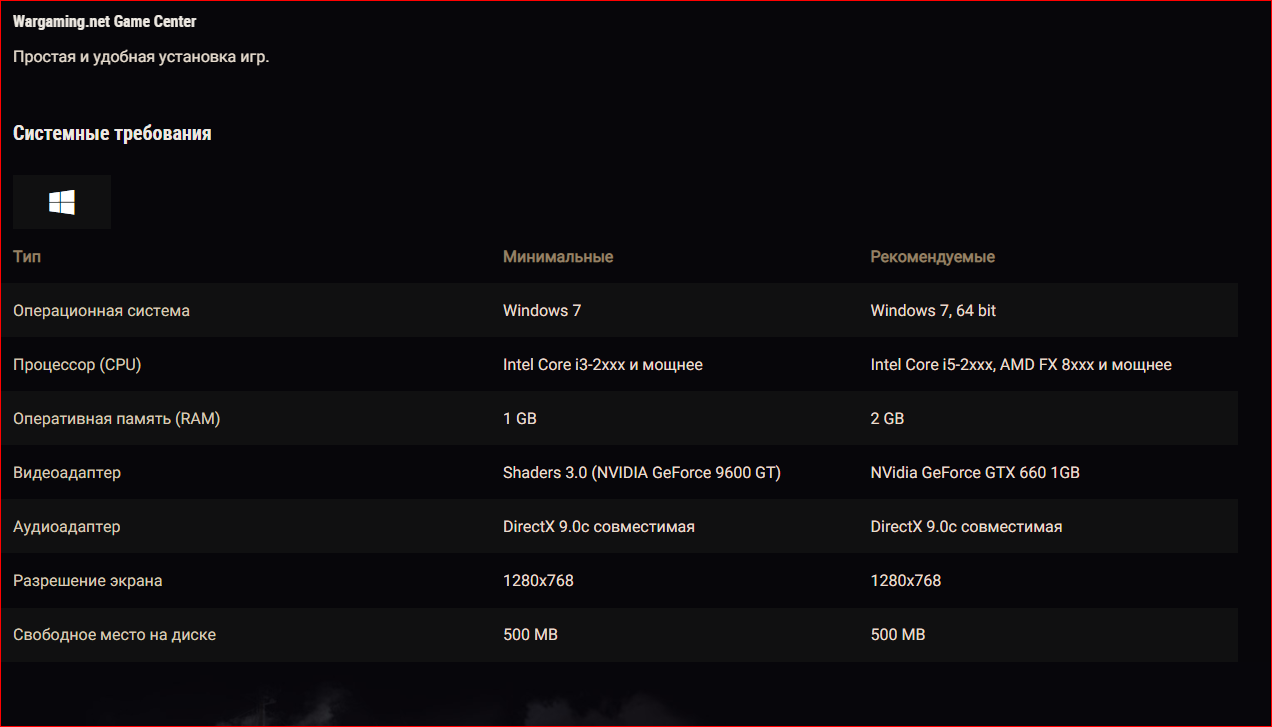Click the Wargaming.net Game Center heading

[x=105, y=21]
